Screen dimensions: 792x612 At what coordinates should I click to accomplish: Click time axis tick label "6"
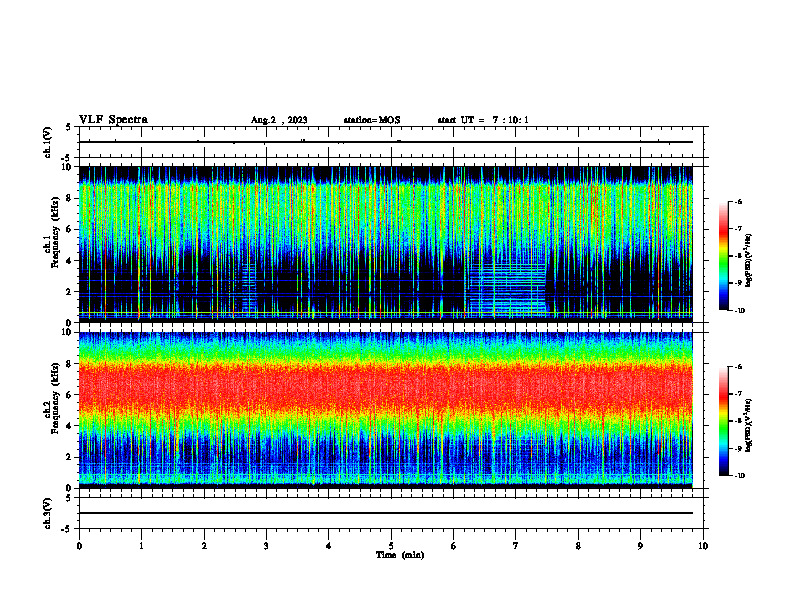(454, 546)
